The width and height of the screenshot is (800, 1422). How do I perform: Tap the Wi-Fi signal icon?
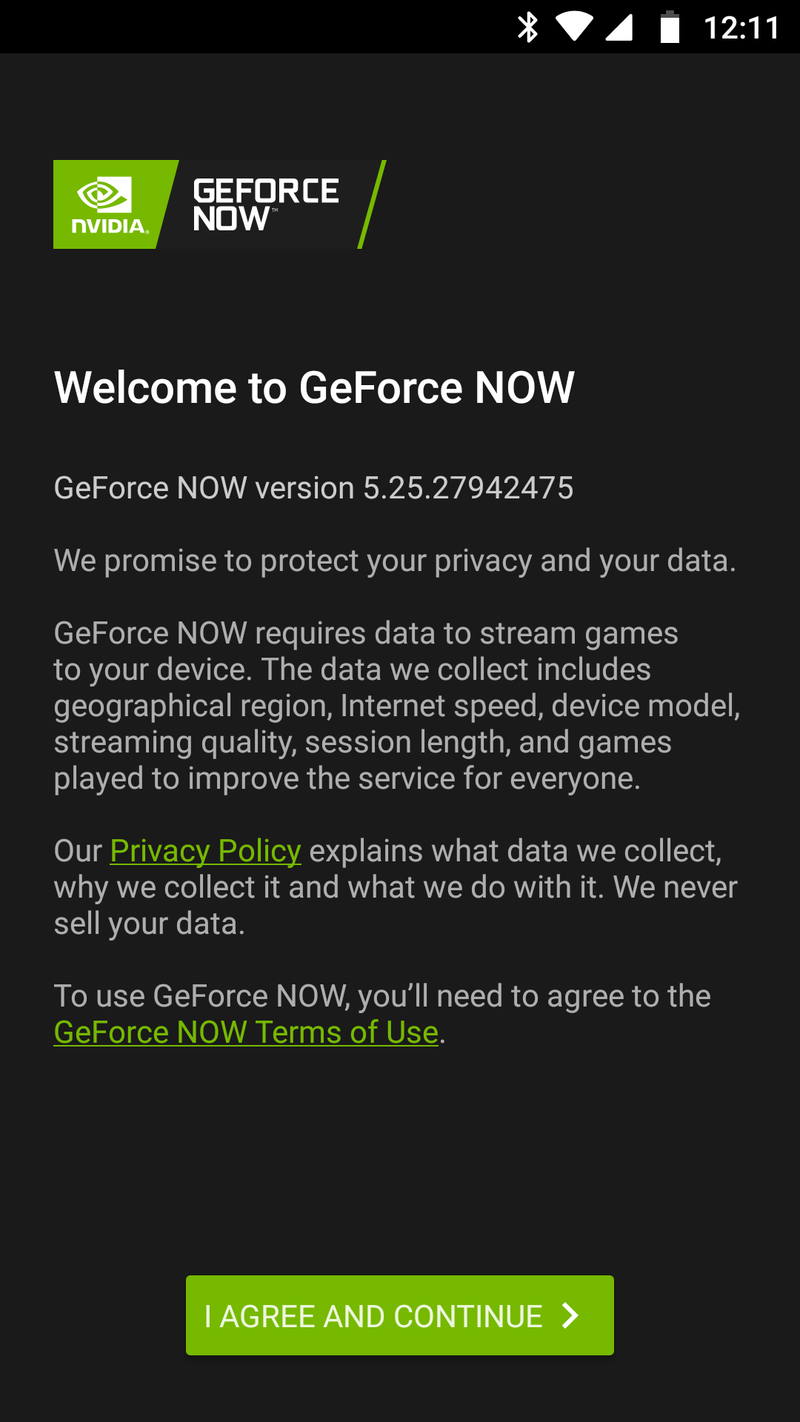(574, 27)
